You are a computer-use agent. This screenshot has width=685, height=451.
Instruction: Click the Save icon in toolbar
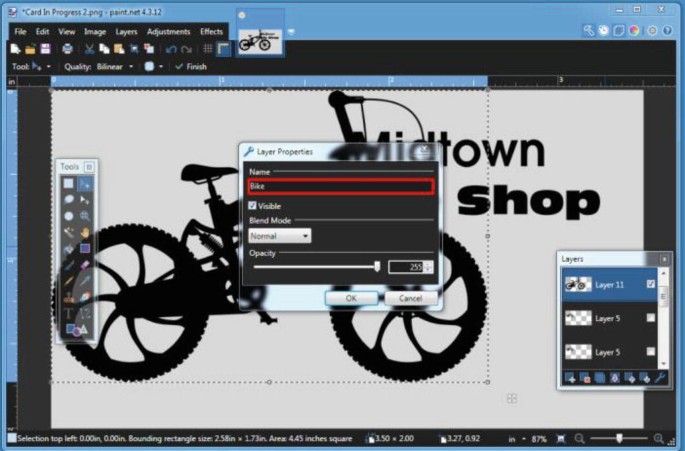(x=45, y=49)
